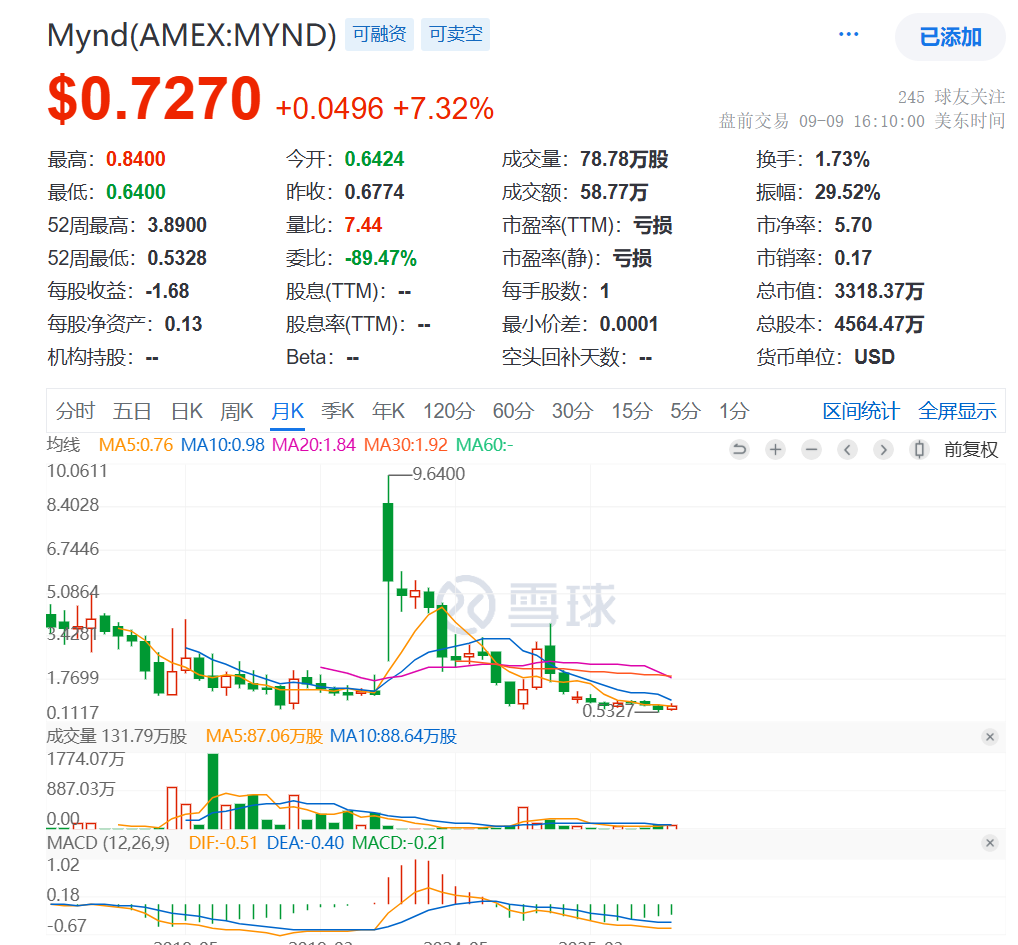Pan chart right with right arrow icon
Screen dimensions: 1018x945
pos(883,449)
